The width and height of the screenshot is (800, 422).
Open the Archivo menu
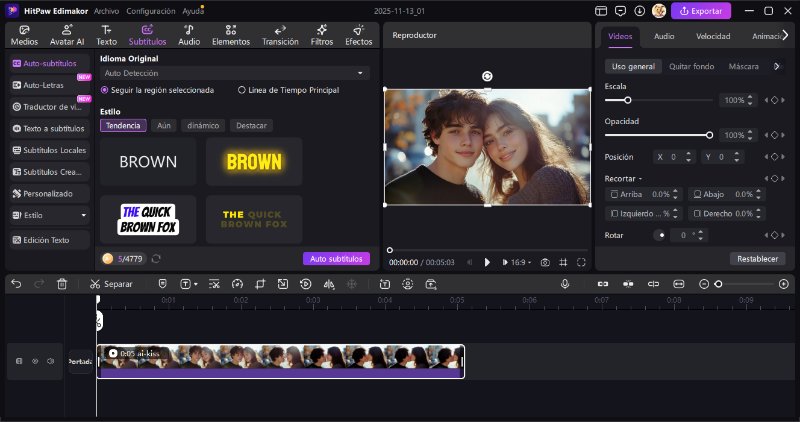106,11
